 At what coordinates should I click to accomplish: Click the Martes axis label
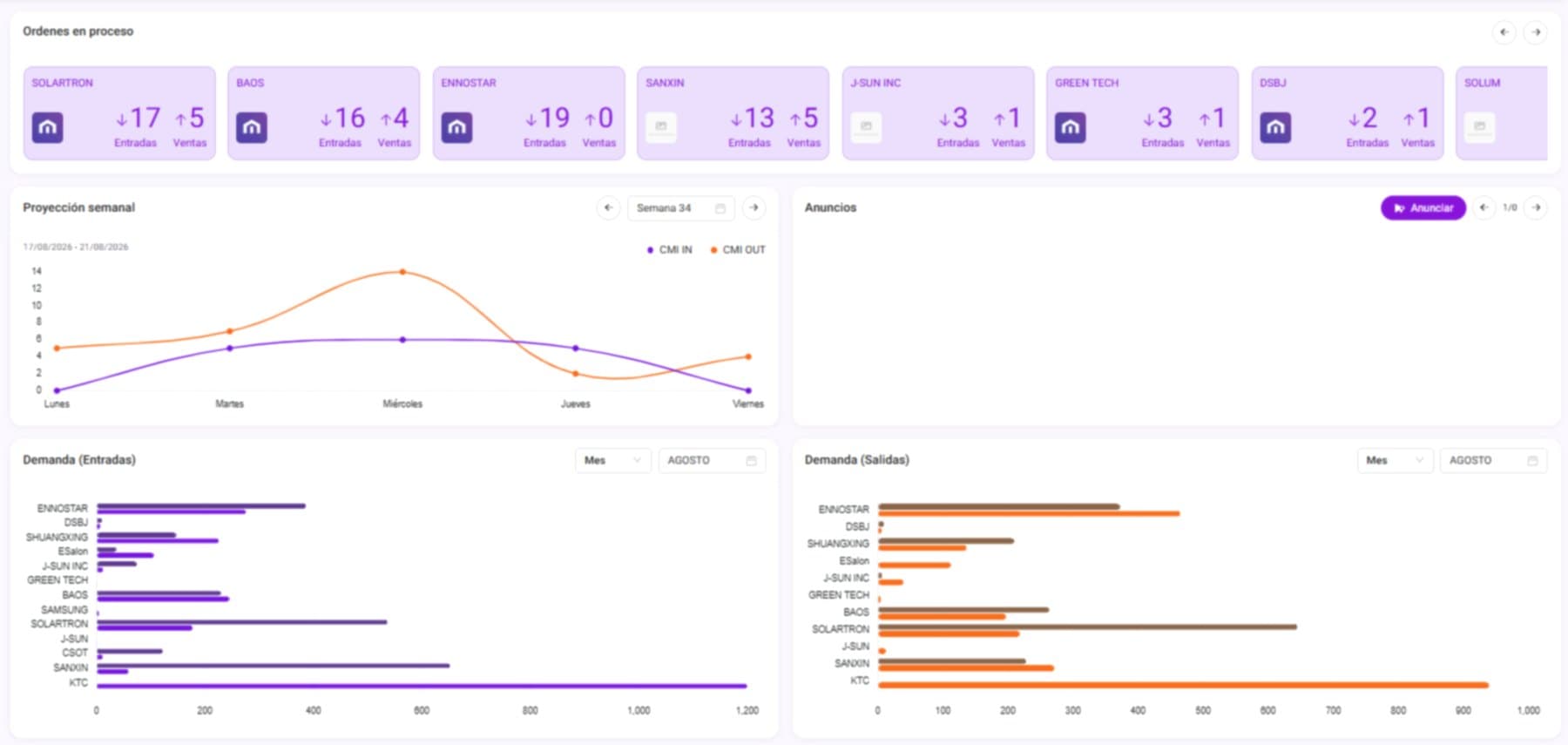point(230,404)
